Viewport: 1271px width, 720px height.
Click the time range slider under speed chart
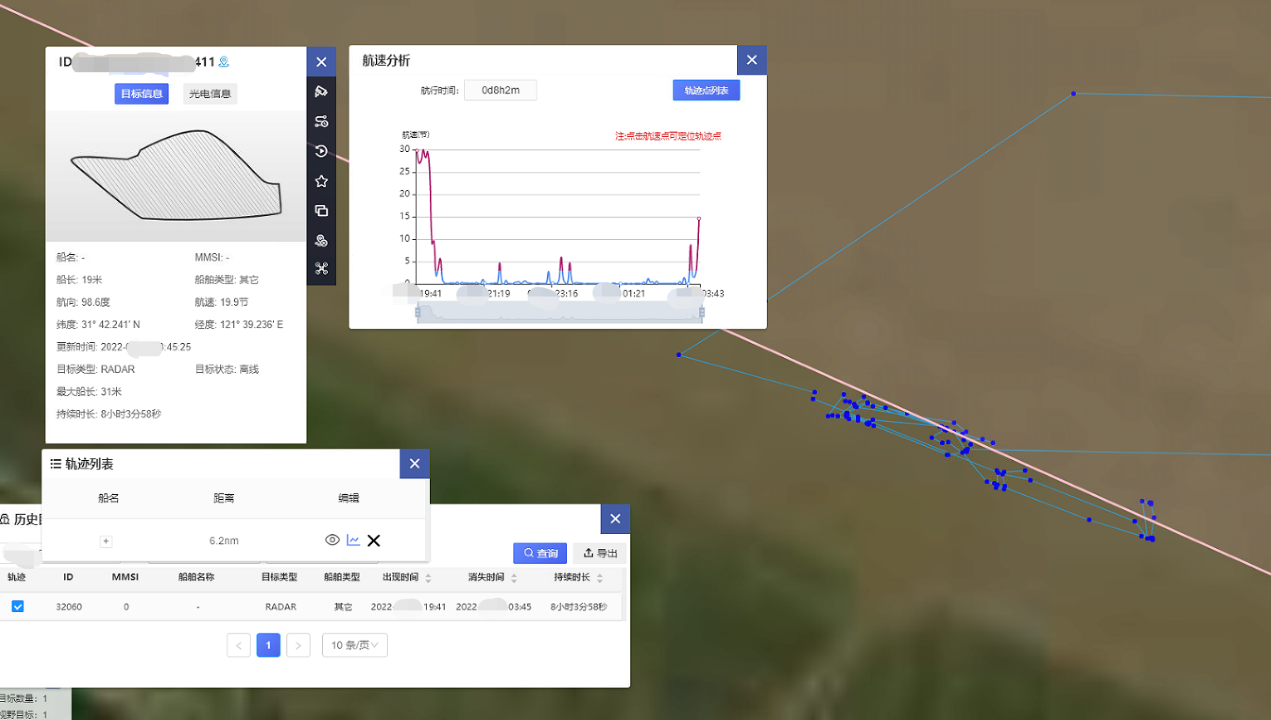tap(560, 313)
